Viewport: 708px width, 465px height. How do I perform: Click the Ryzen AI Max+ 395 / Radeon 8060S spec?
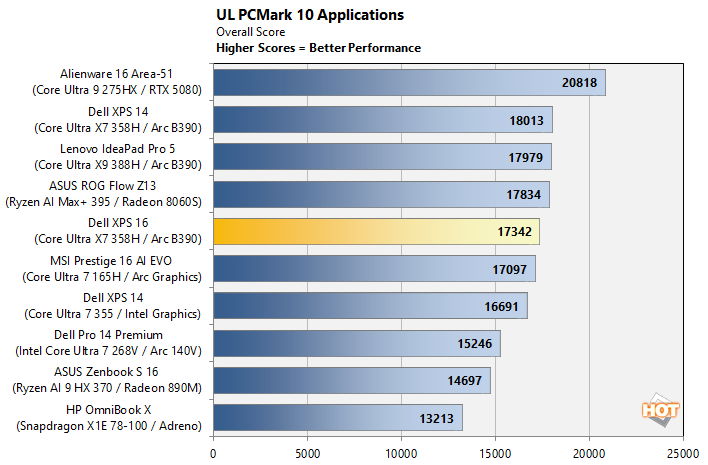[x=103, y=202]
